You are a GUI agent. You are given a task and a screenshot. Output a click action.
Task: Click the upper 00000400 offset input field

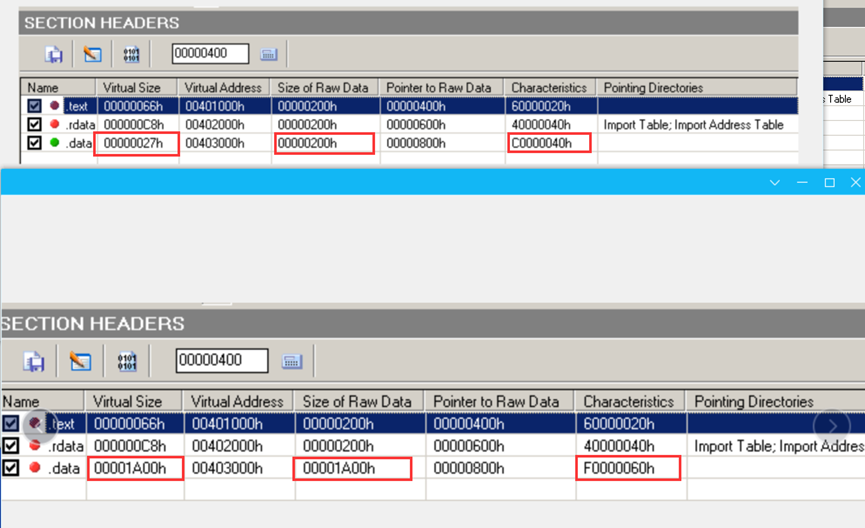(x=210, y=54)
